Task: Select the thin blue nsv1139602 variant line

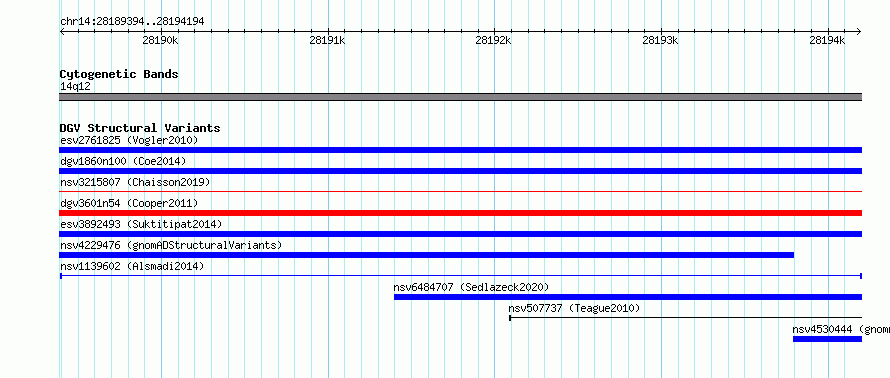Action: click(x=460, y=276)
